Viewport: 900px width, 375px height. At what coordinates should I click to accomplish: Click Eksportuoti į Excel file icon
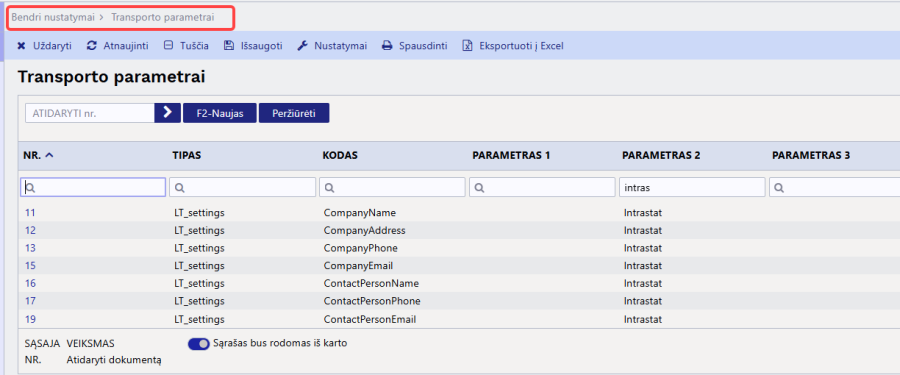467,46
